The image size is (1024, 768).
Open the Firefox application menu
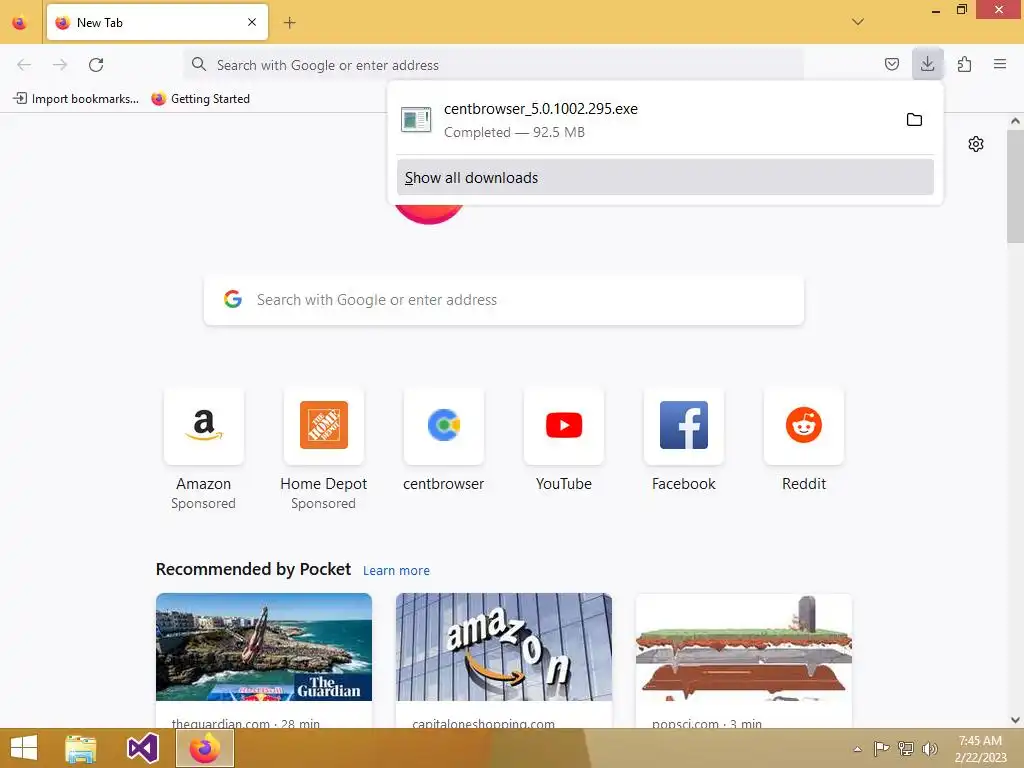[1000, 64]
